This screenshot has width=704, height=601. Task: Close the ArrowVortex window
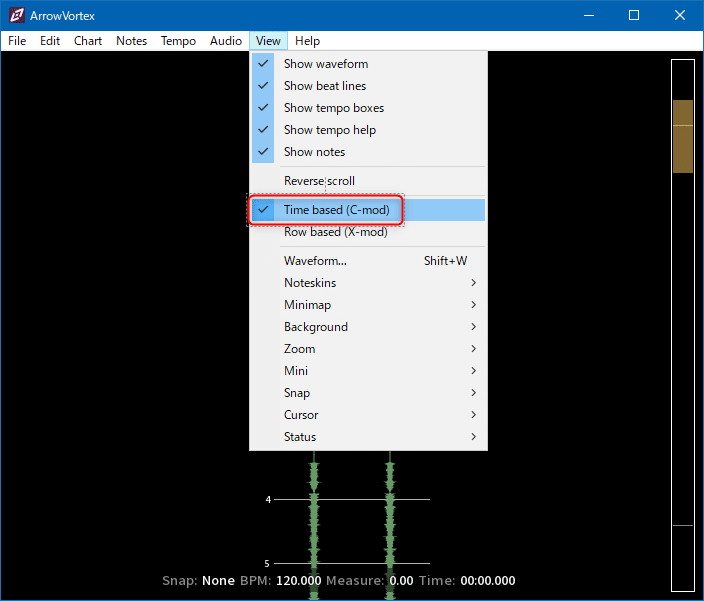[x=680, y=15]
